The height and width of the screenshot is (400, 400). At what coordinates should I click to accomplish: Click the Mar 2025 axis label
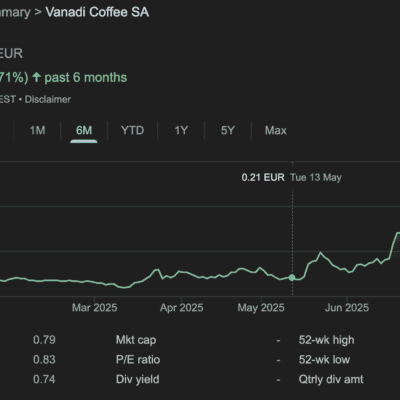(94, 308)
